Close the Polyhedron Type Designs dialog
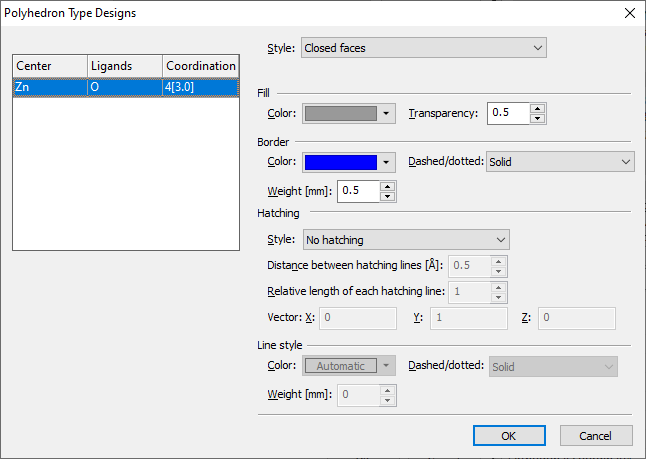 pyautogui.click(x=628, y=13)
